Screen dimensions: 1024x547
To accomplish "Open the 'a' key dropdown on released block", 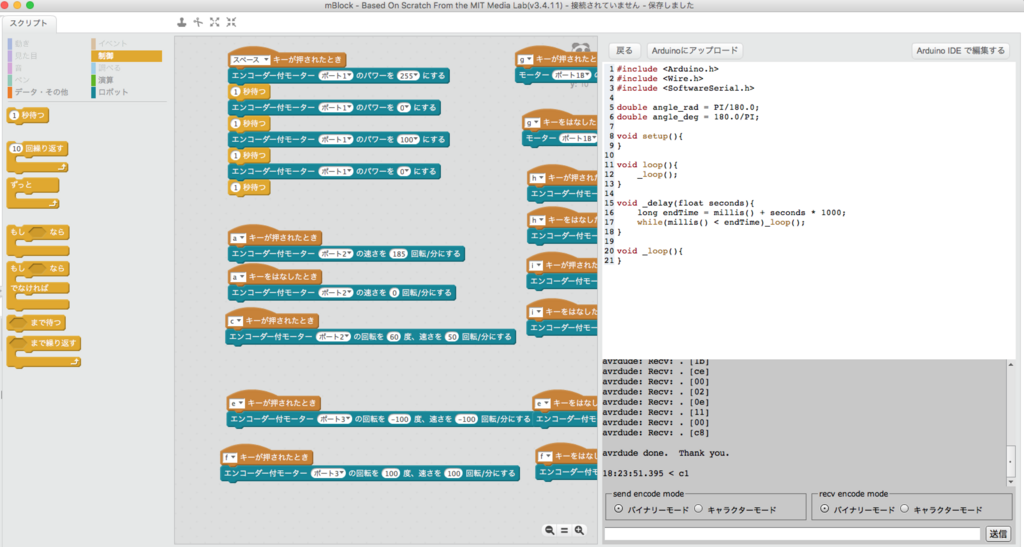I will click(x=238, y=277).
